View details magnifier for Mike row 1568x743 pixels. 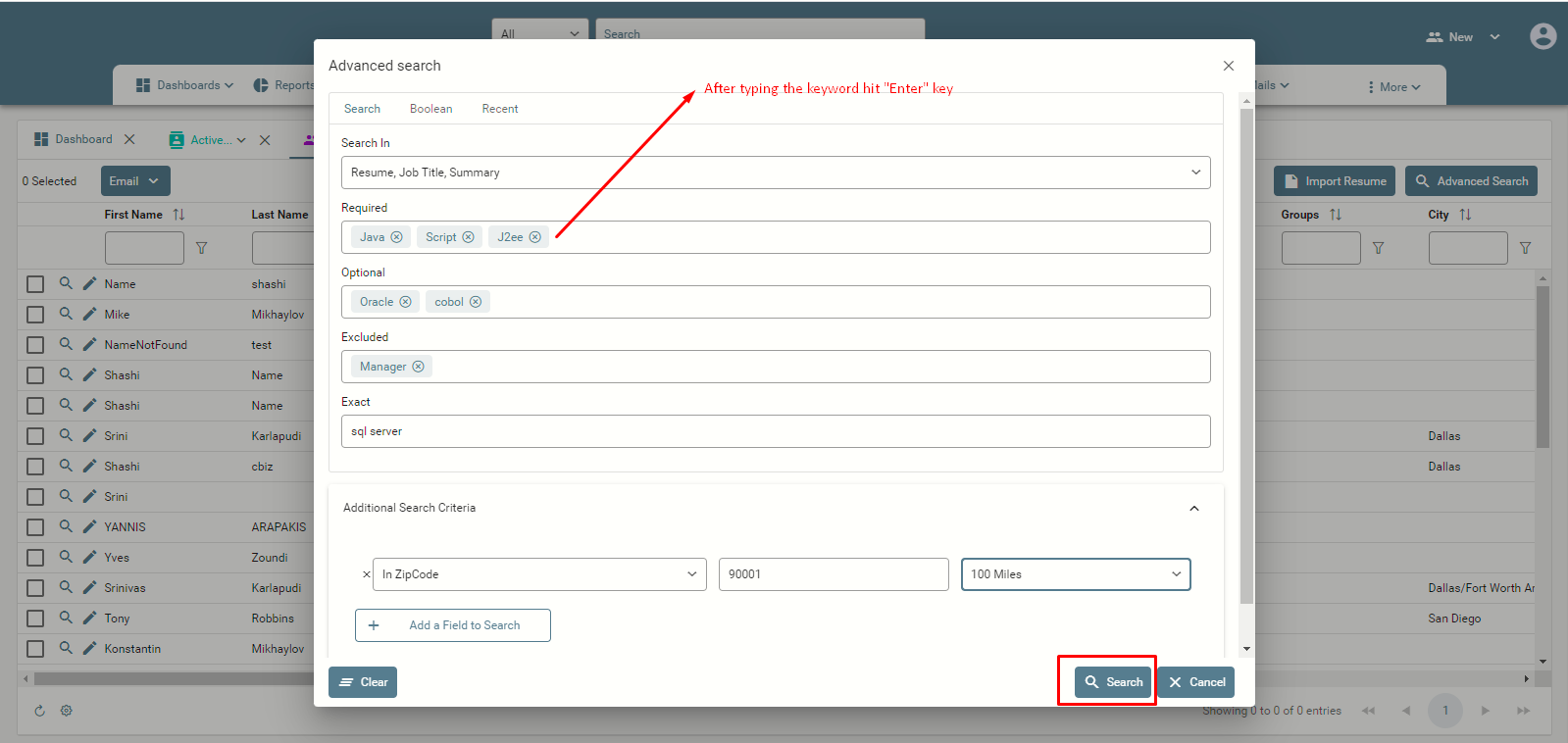pos(66,314)
